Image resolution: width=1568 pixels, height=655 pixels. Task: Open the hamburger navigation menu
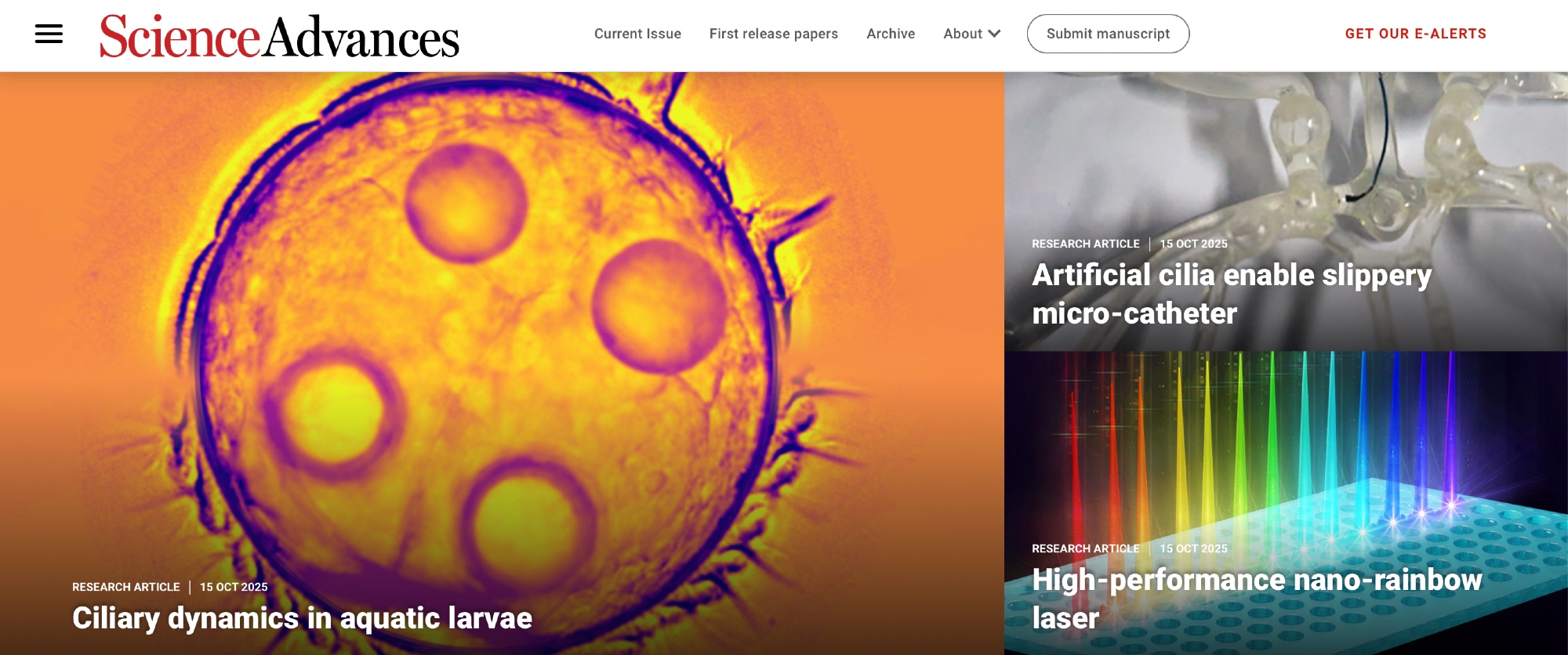[49, 34]
